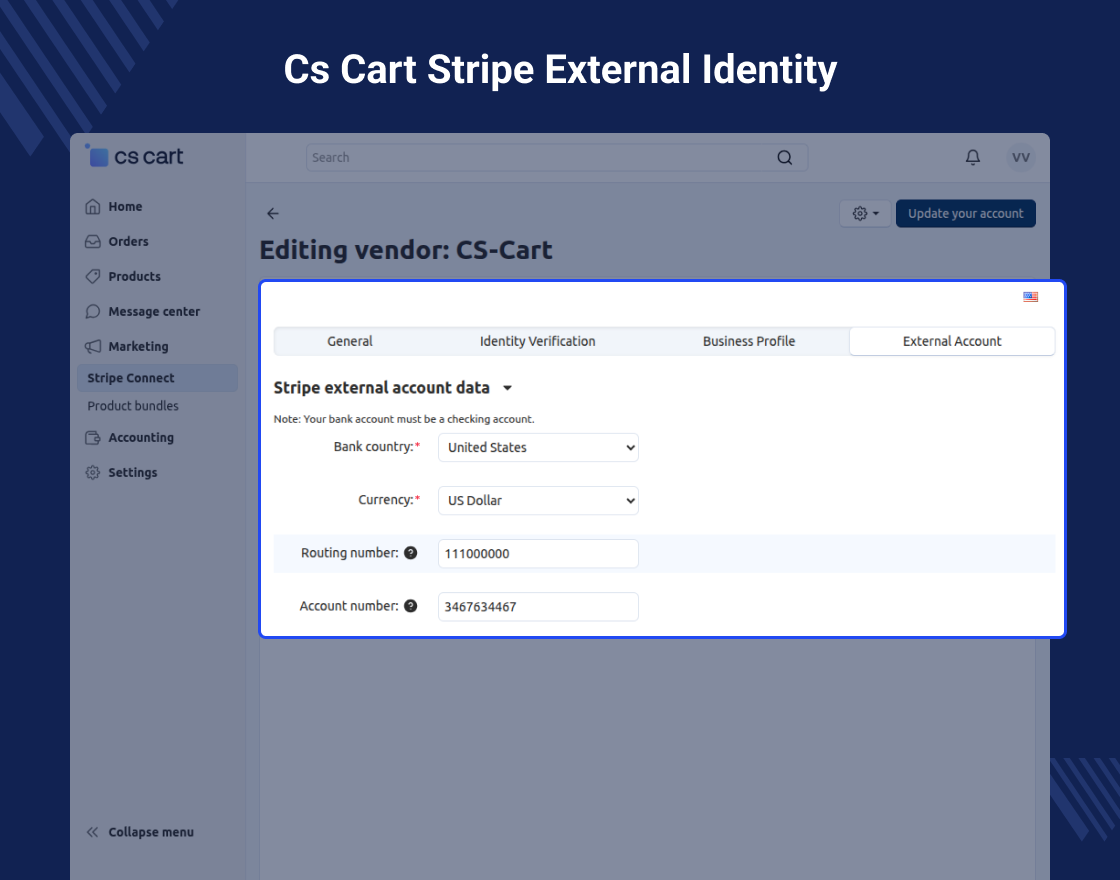Open the Currency dropdown
Screen dimensions: 1120x880
coord(538,500)
